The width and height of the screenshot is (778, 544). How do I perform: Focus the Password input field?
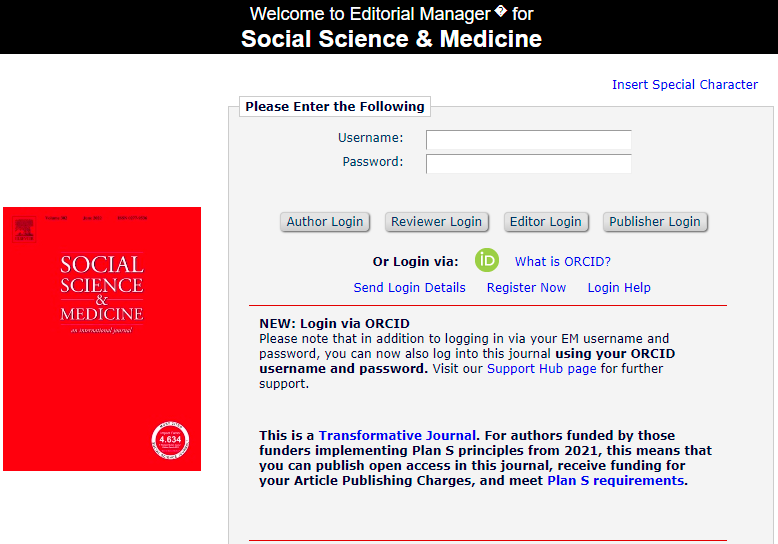[x=528, y=163]
